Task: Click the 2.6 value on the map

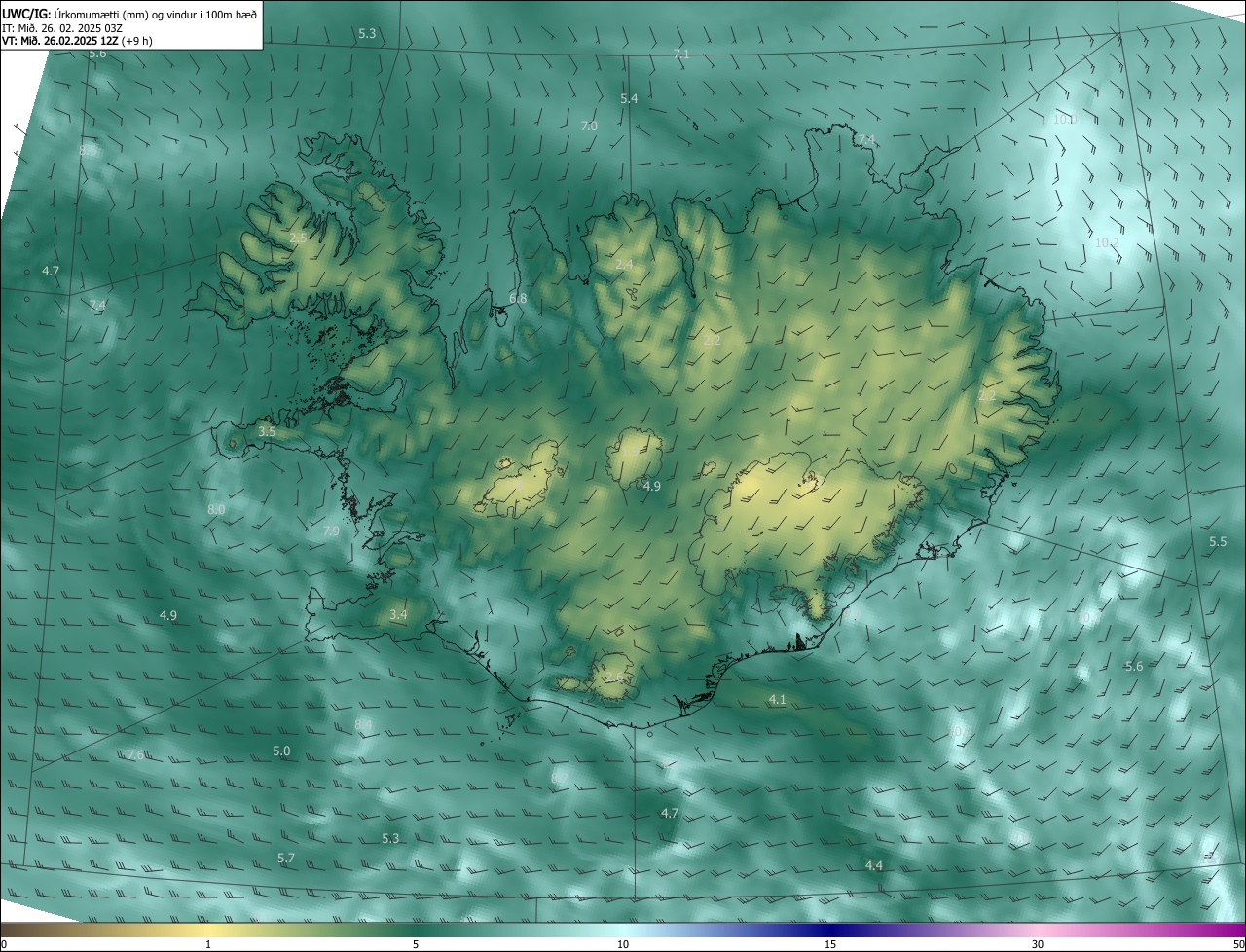Action: click(x=614, y=677)
